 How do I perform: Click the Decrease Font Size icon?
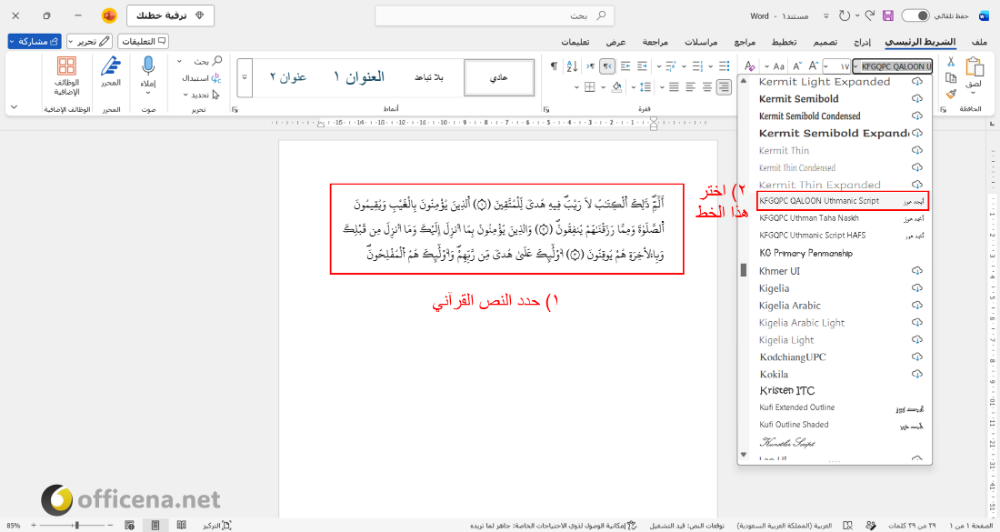(x=797, y=66)
